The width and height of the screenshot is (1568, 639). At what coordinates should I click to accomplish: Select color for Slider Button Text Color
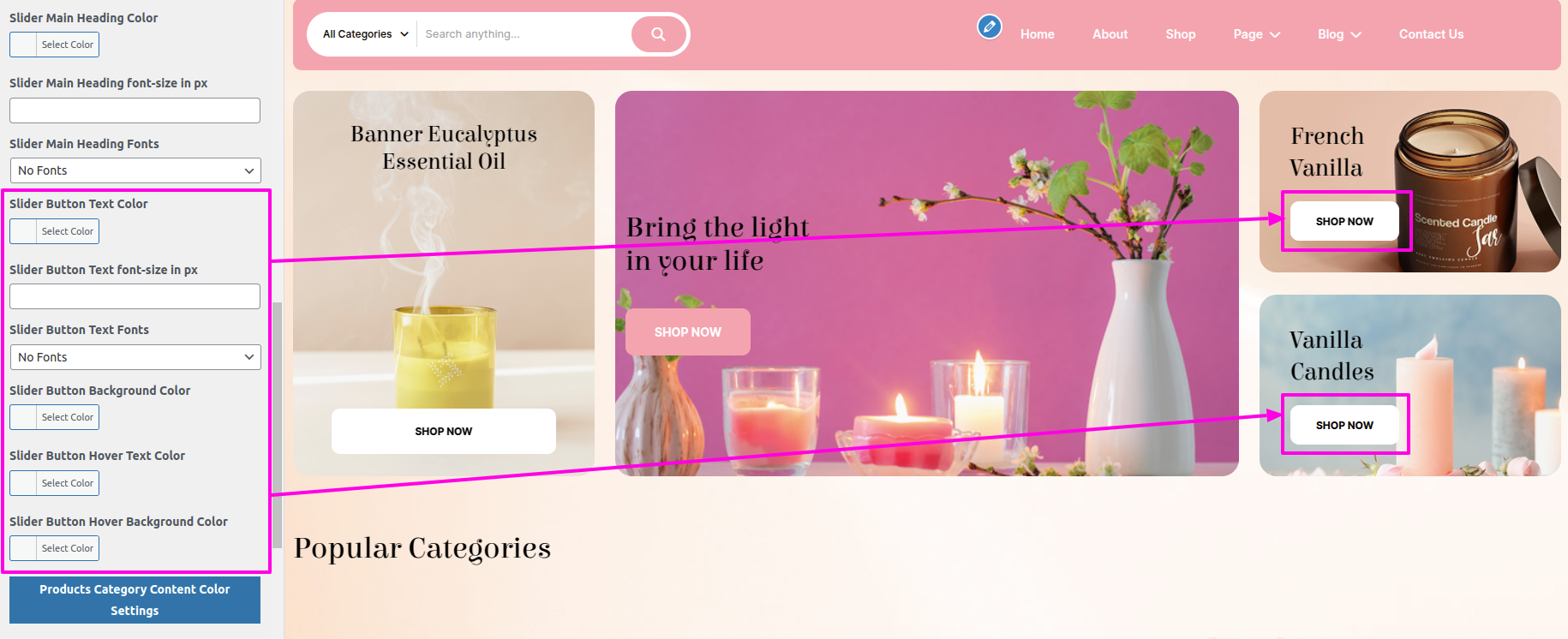tap(54, 231)
